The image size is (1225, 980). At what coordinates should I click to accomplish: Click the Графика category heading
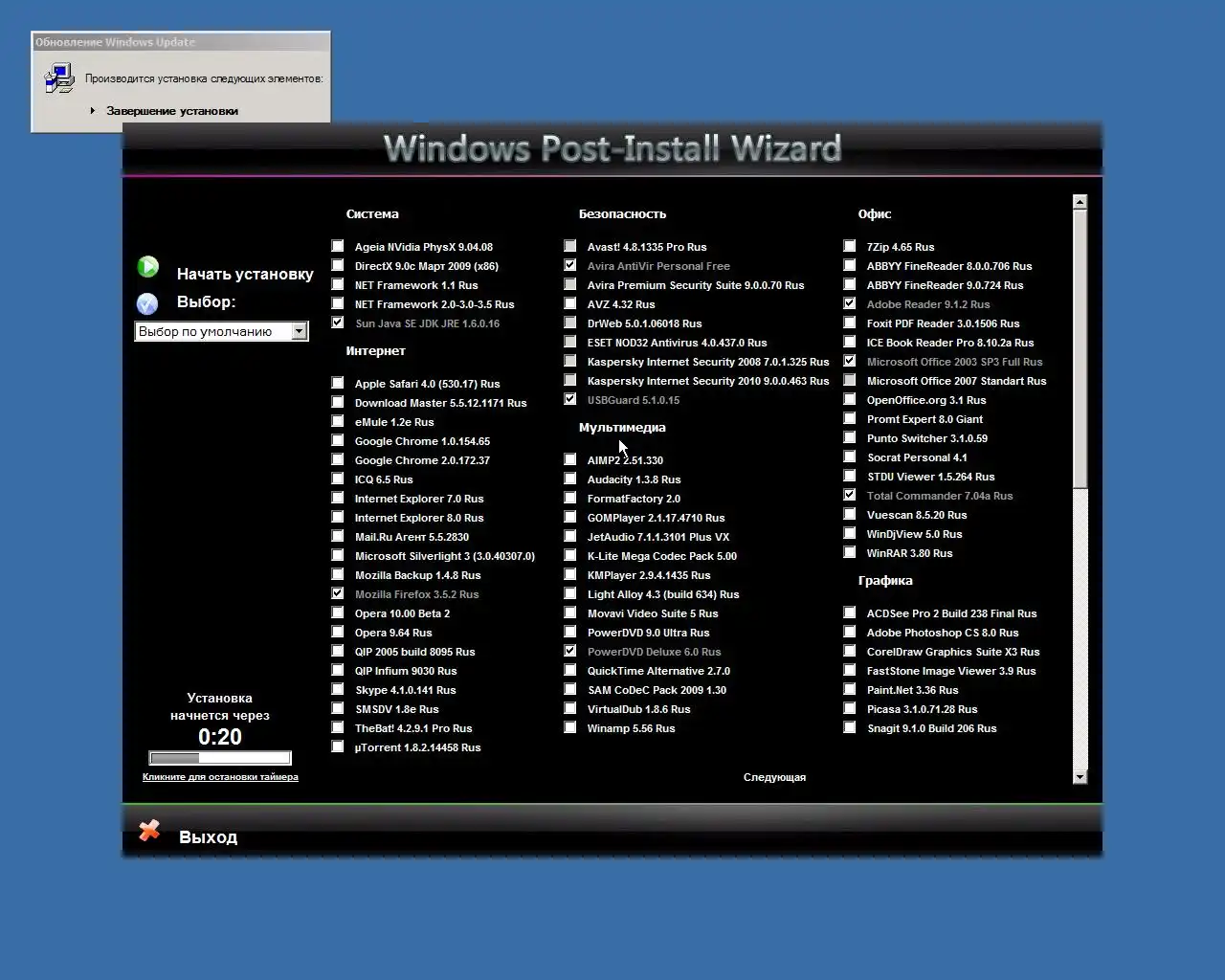[x=885, y=581]
